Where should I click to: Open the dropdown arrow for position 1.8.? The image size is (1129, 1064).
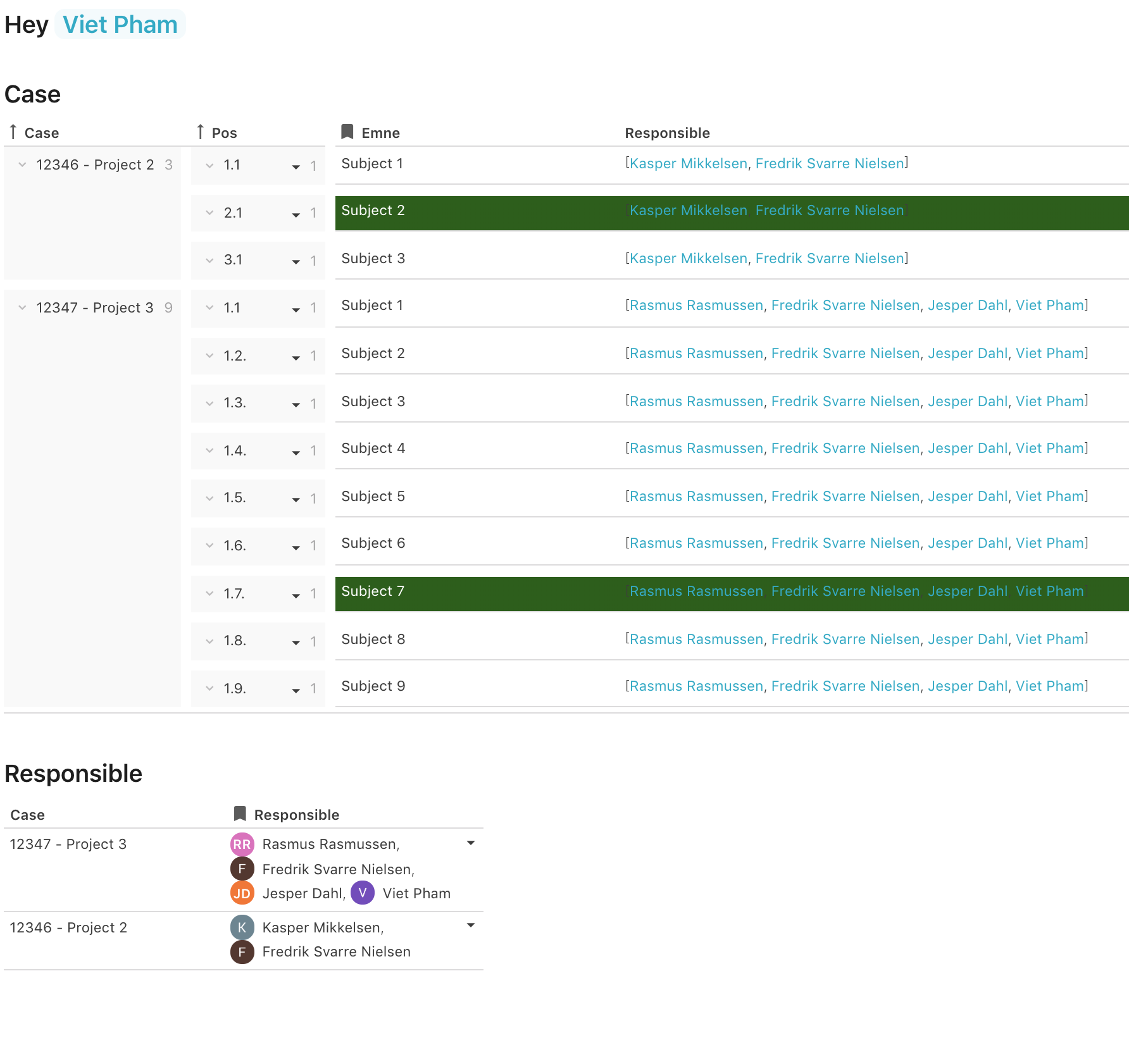tap(296, 642)
